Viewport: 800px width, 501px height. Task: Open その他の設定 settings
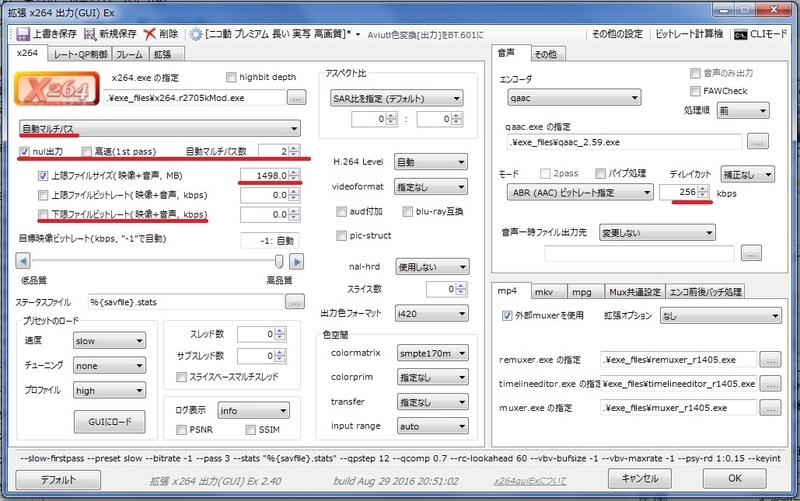coord(617,34)
